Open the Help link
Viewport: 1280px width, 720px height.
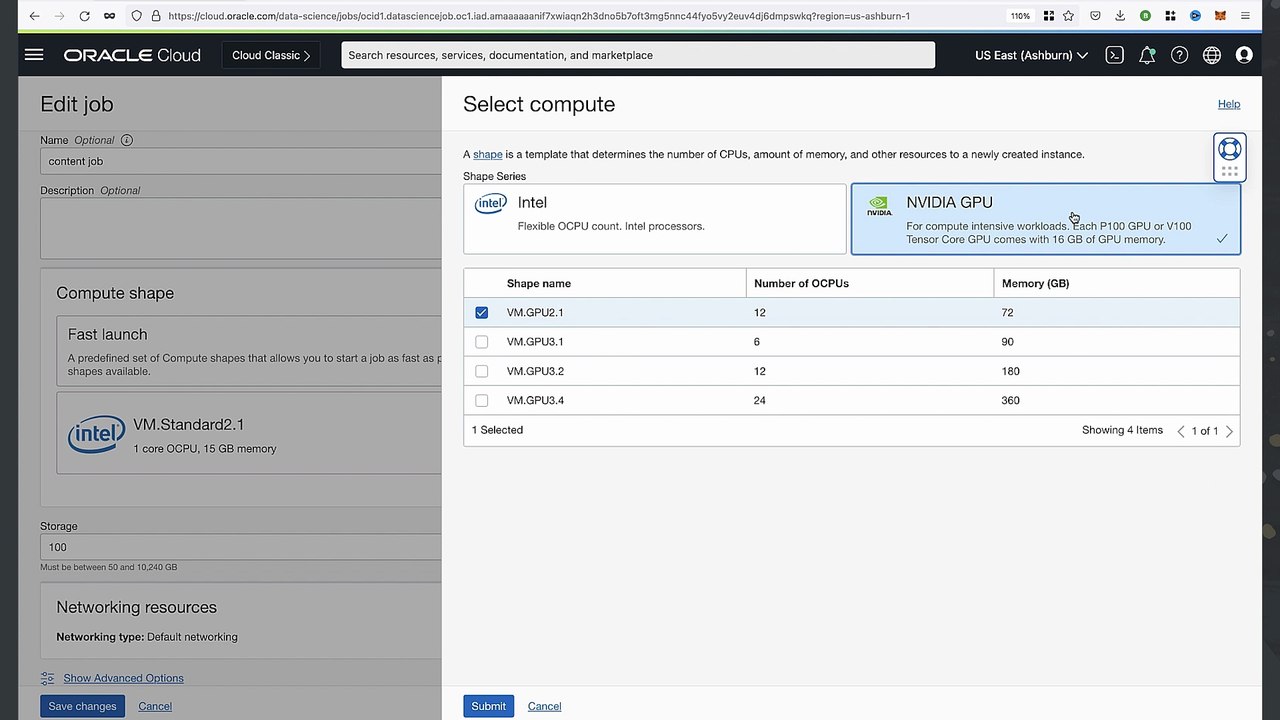point(1229,104)
